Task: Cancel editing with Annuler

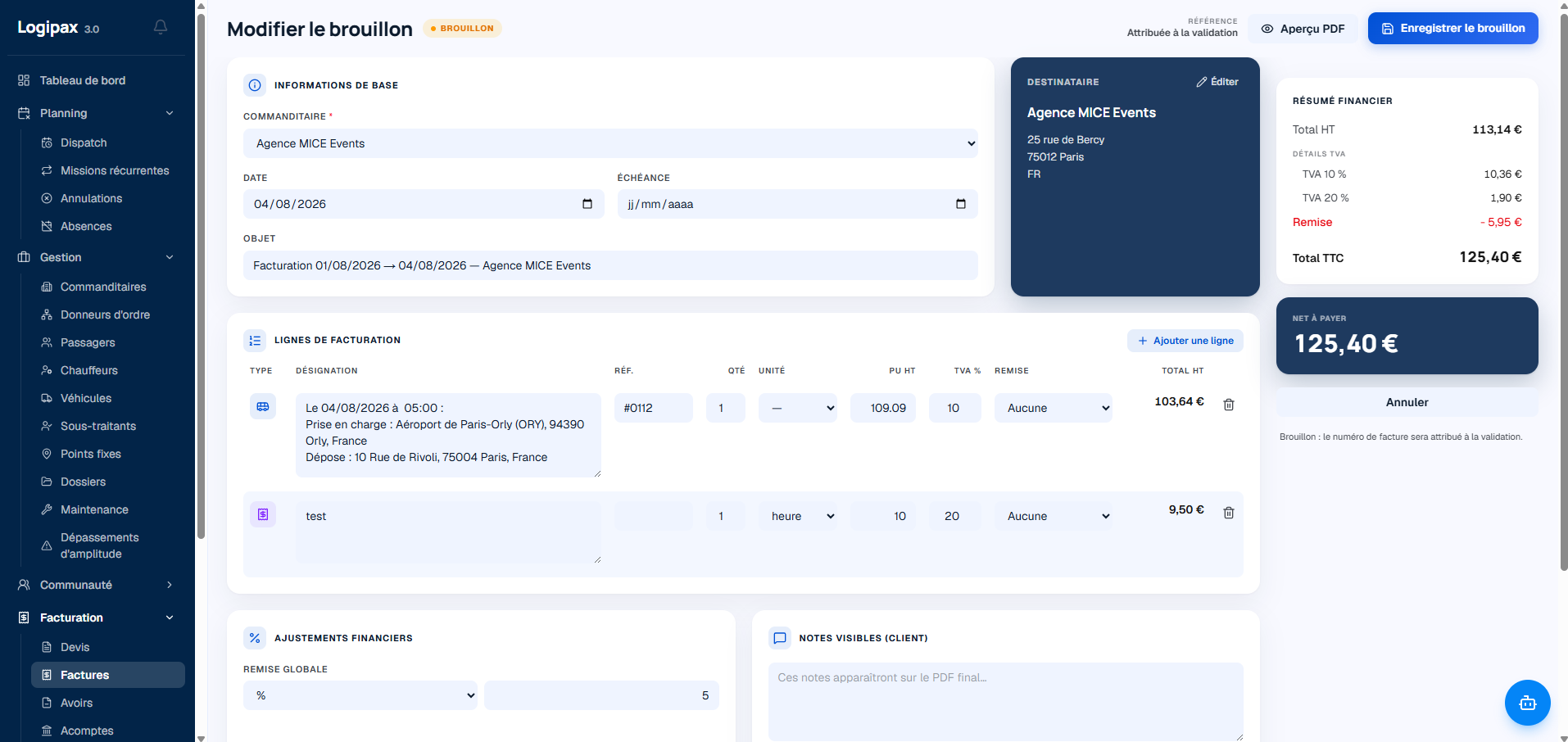Action: click(1407, 402)
